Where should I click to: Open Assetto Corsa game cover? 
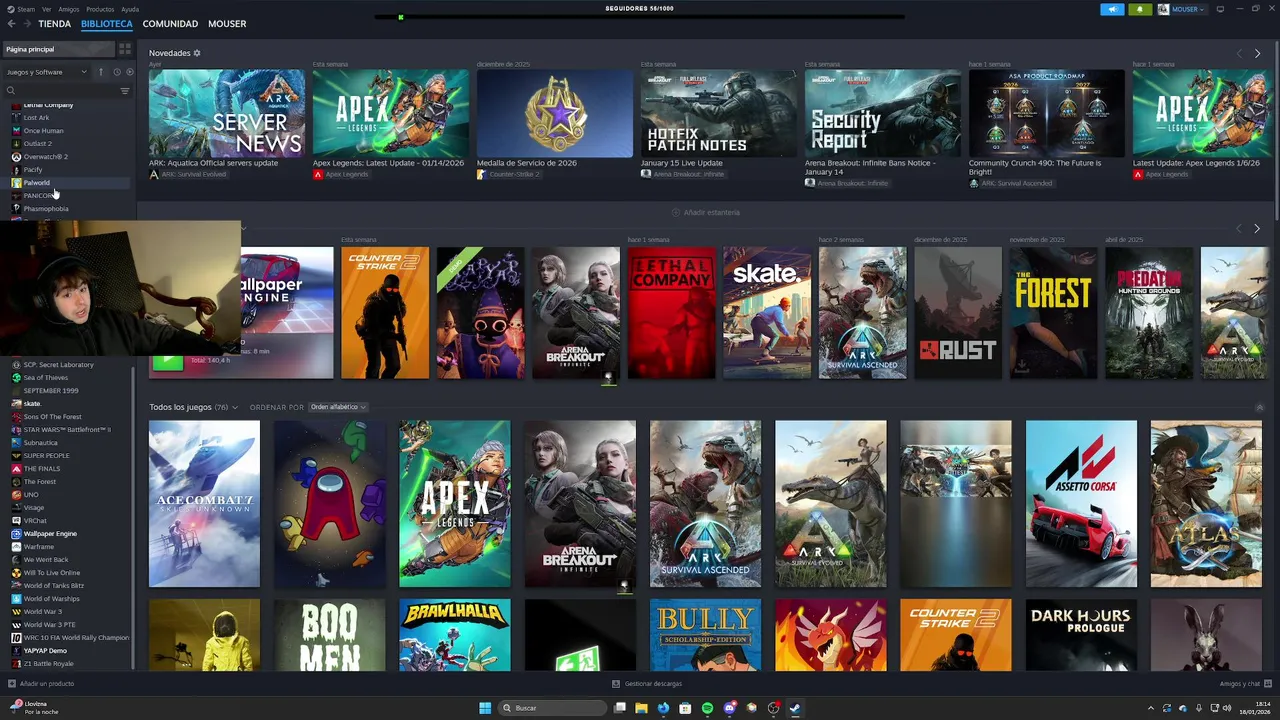(x=1081, y=503)
